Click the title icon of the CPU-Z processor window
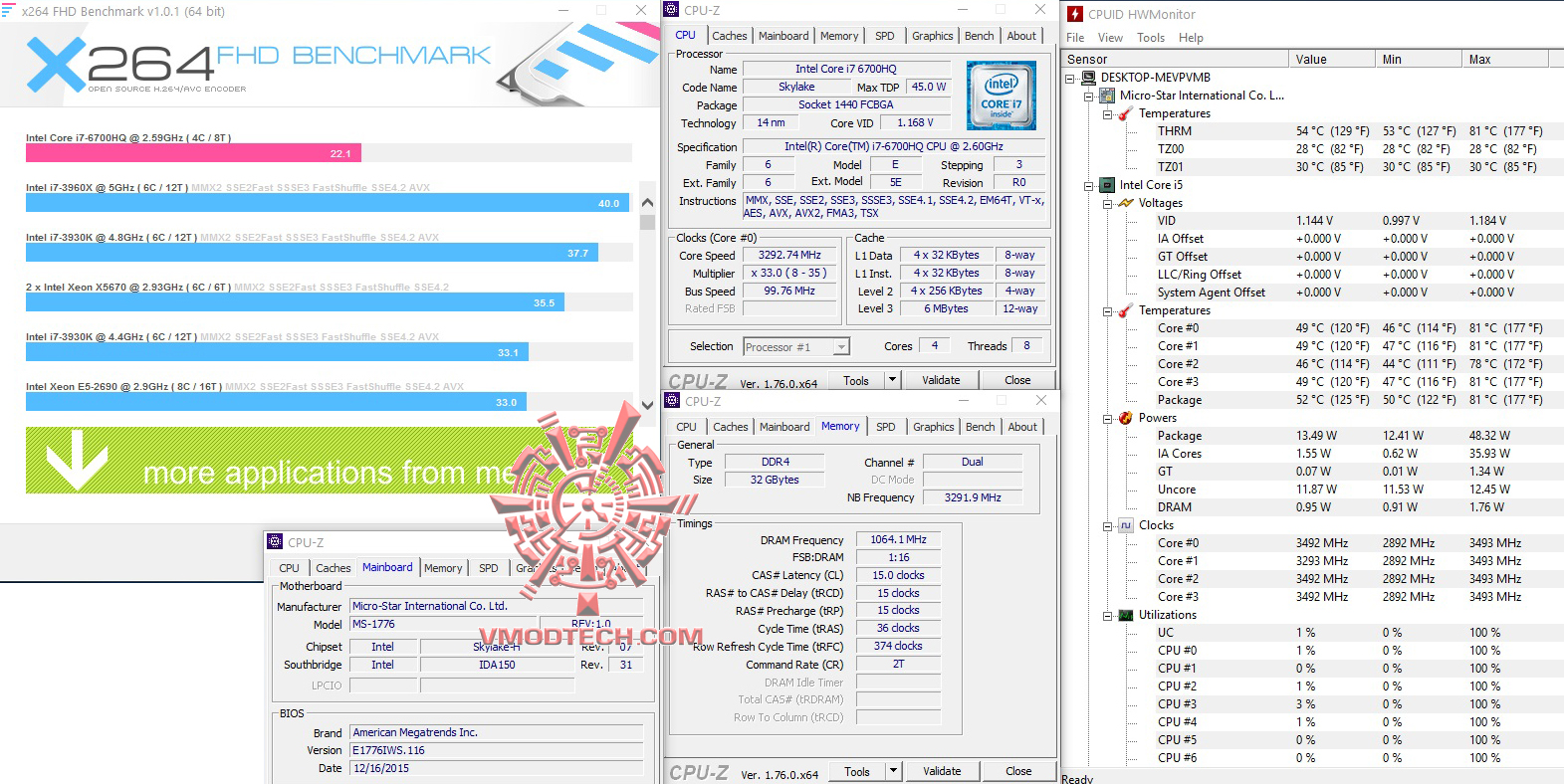The height and width of the screenshot is (784, 1564). click(672, 10)
